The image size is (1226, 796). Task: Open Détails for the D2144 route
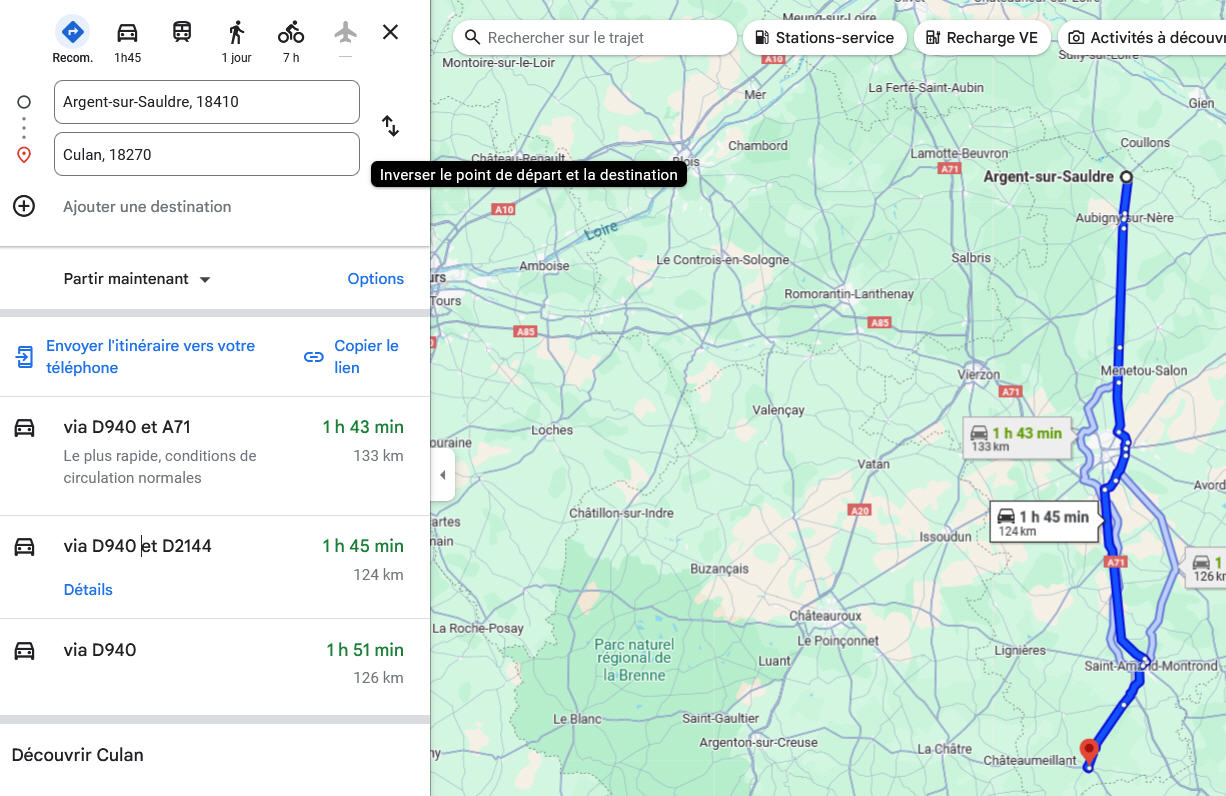point(88,590)
